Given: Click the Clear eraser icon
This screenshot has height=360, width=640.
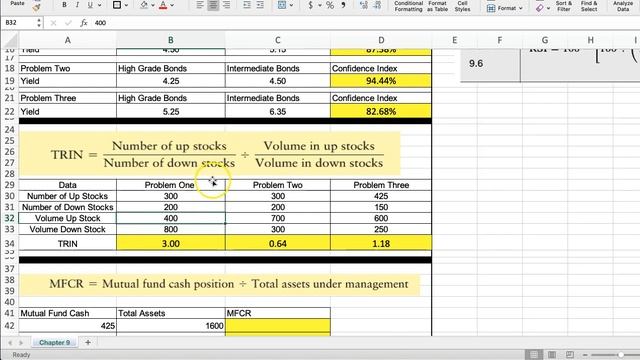Looking at the screenshot, I should point(540,8).
